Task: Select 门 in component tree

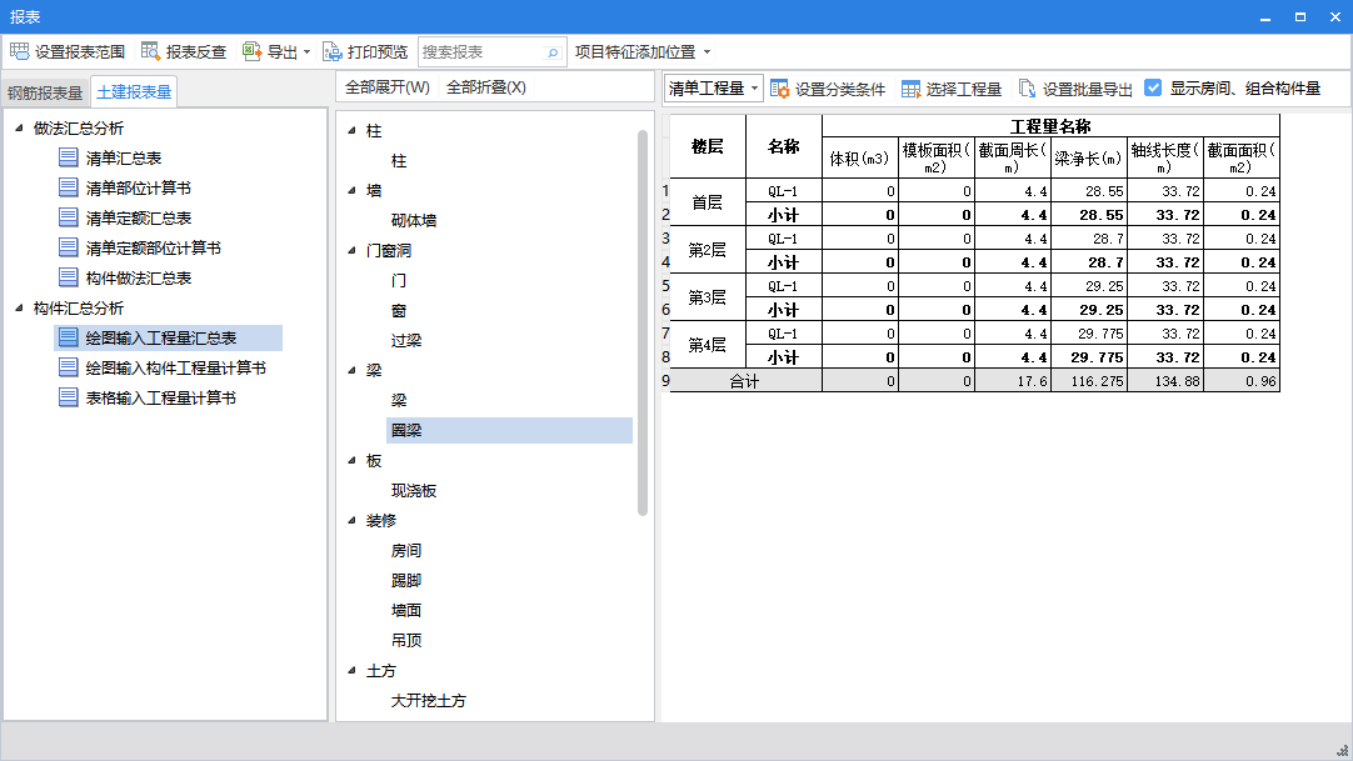Action: [x=399, y=280]
